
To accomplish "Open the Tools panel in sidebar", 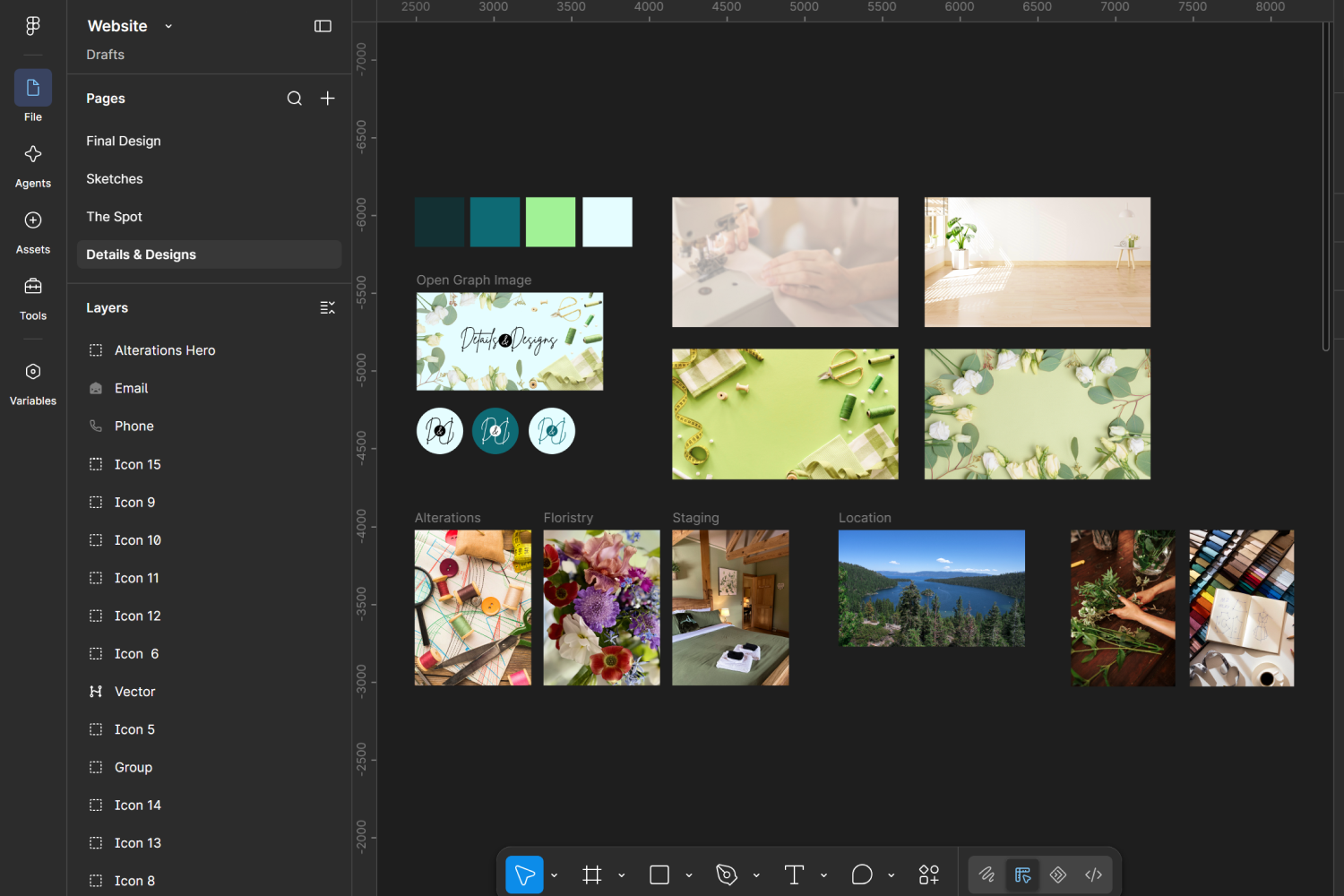I will coord(33,299).
